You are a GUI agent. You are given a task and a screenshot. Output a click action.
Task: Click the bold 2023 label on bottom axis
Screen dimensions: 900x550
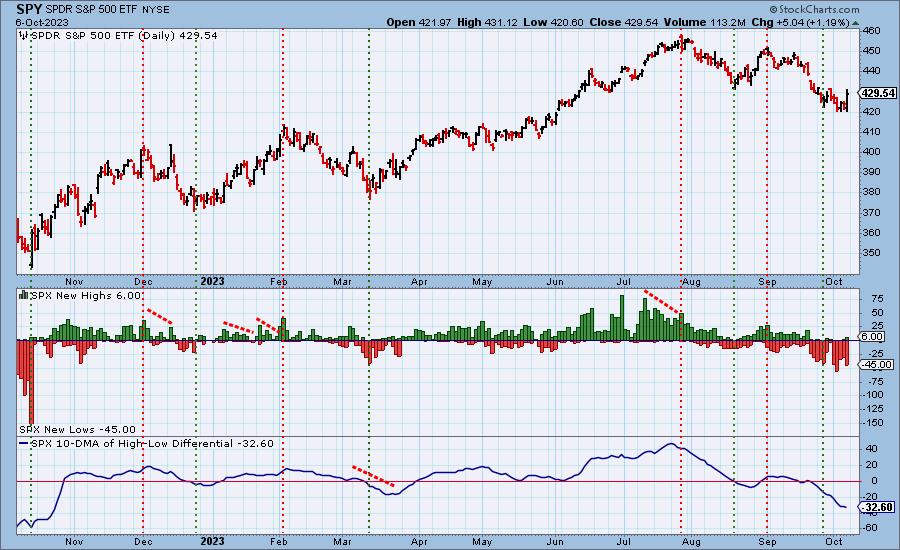click(212, 541)
